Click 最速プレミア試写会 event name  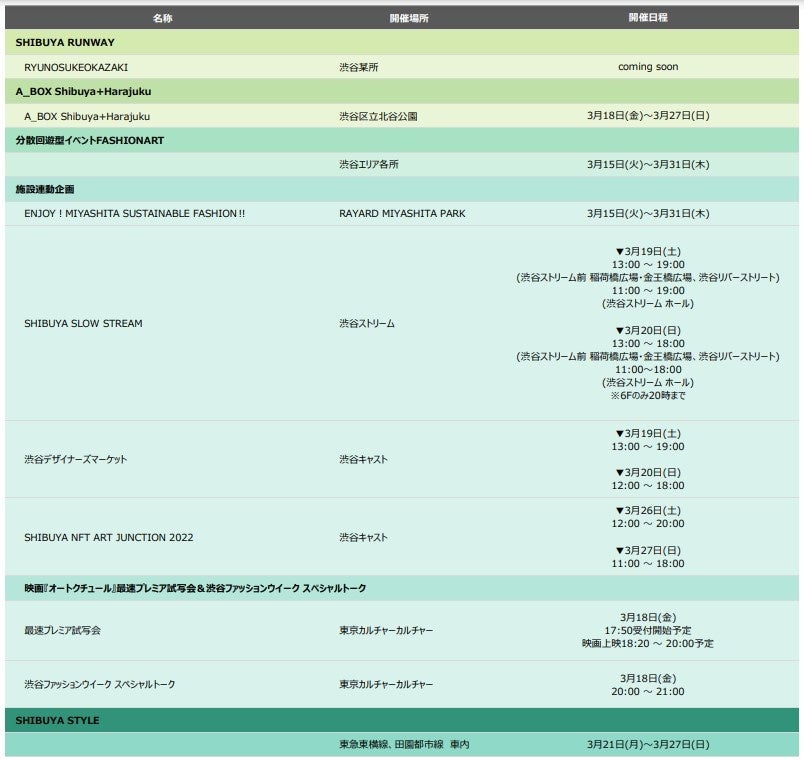(x=63, y=631)
